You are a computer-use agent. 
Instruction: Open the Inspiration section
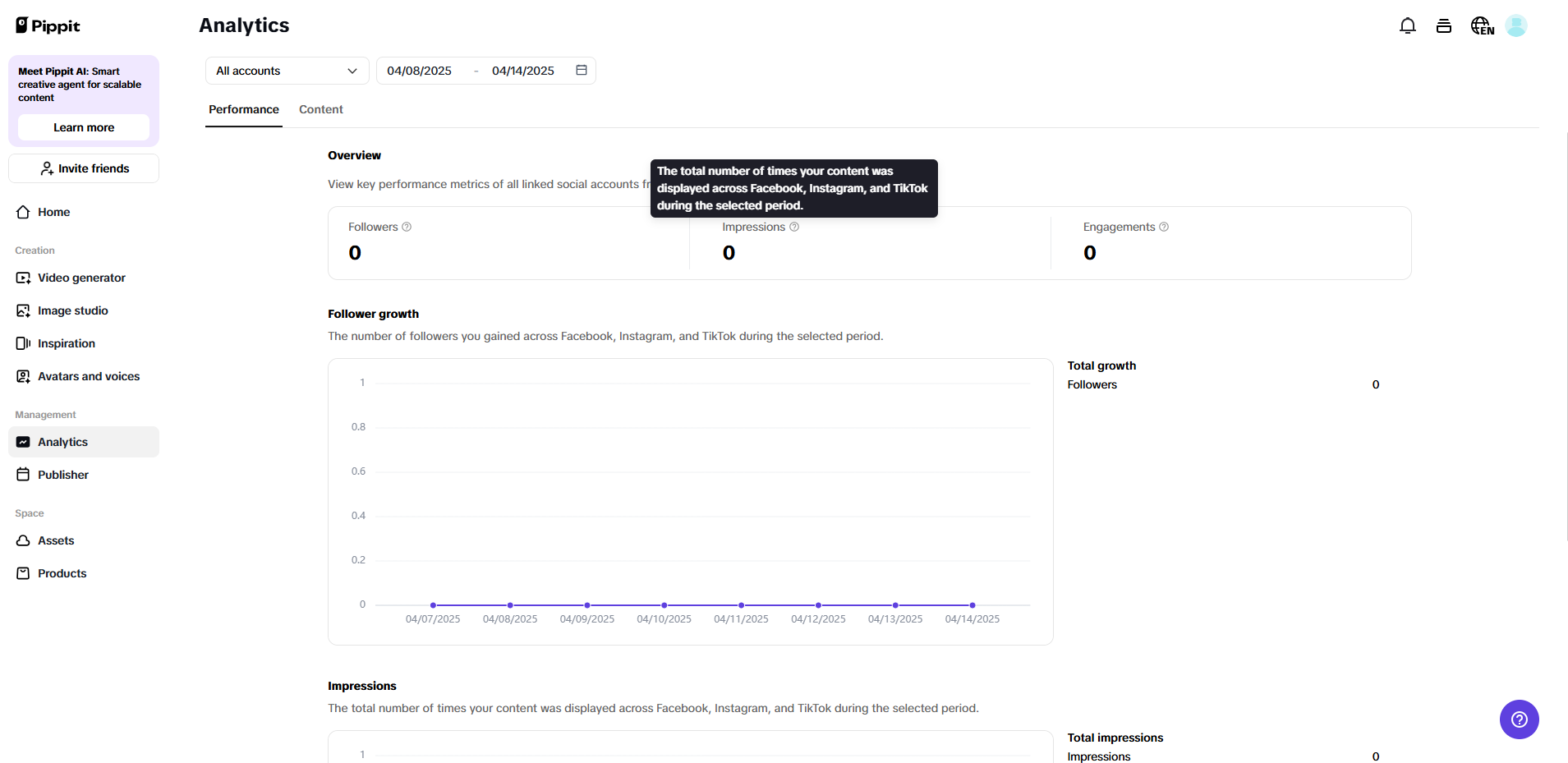67,343
